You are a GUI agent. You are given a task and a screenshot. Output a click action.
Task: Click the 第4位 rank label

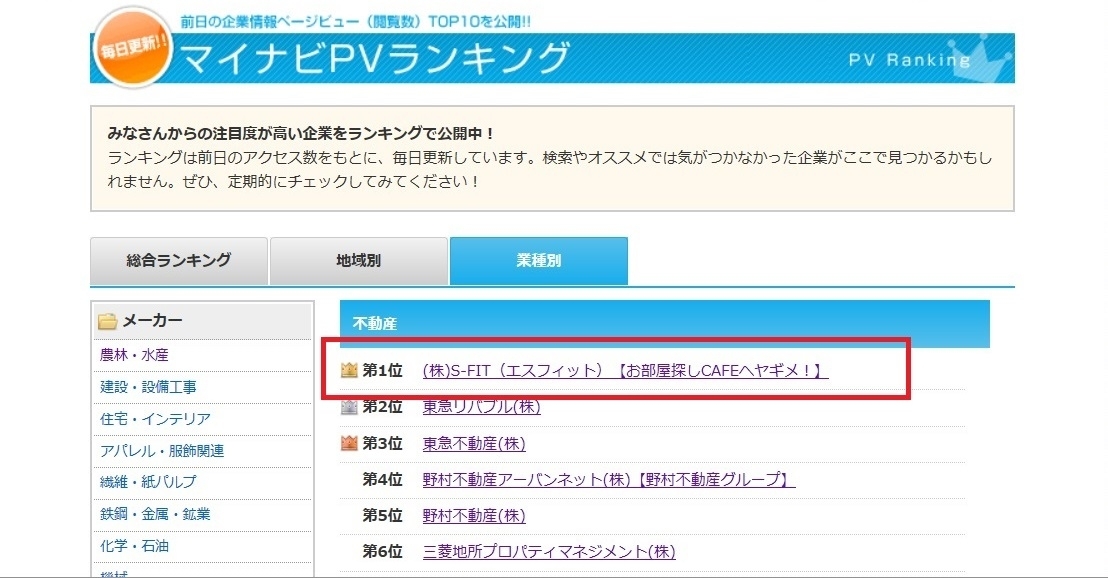point(382,480)
